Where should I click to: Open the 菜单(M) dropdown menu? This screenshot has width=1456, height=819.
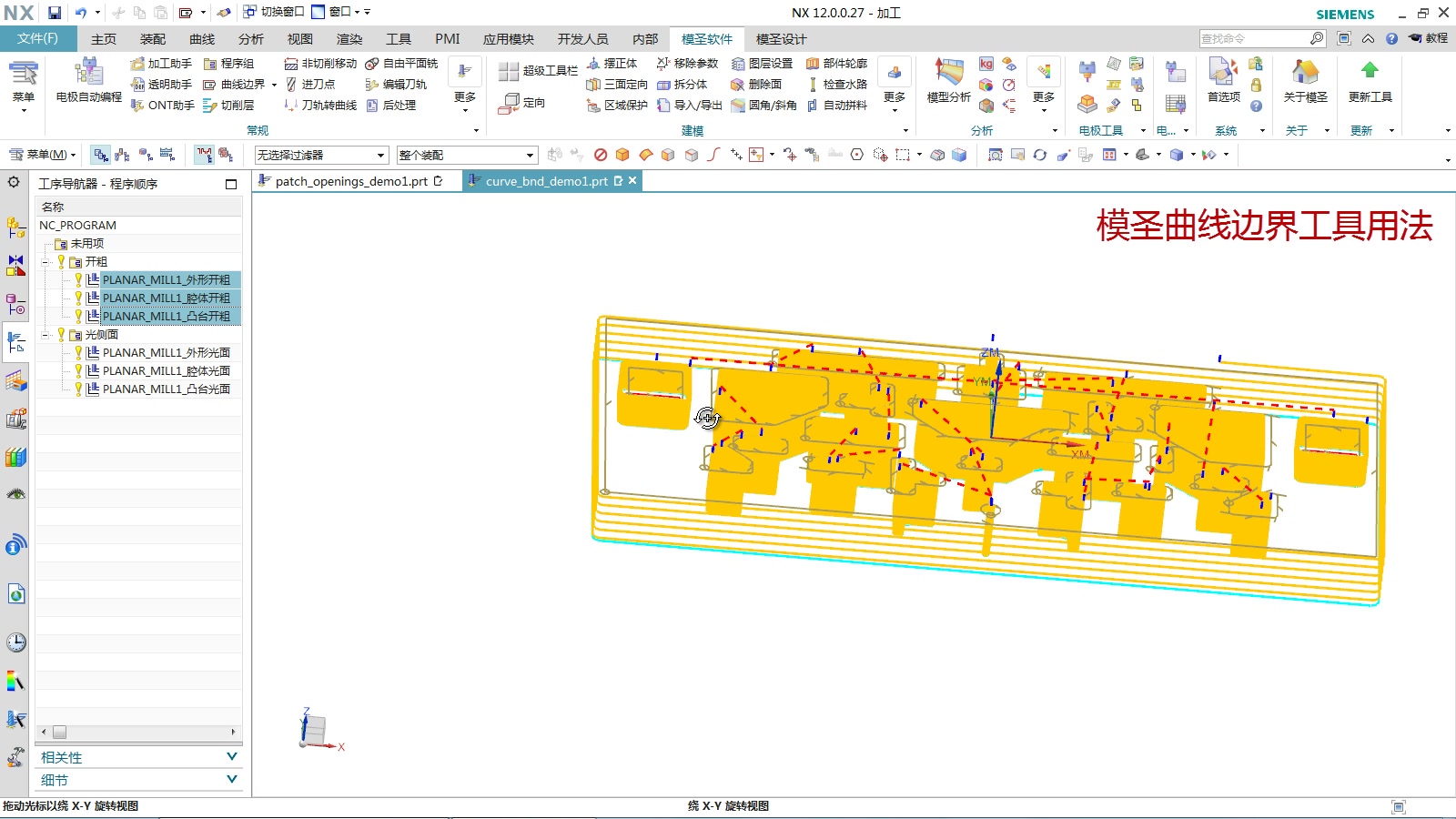43,155
